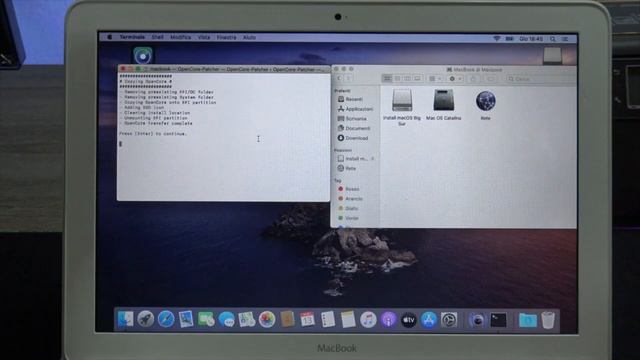The width and height of the screenshot is (640, 360).
Task: Open Calendar from the Dock
Action: click(307, 319)
